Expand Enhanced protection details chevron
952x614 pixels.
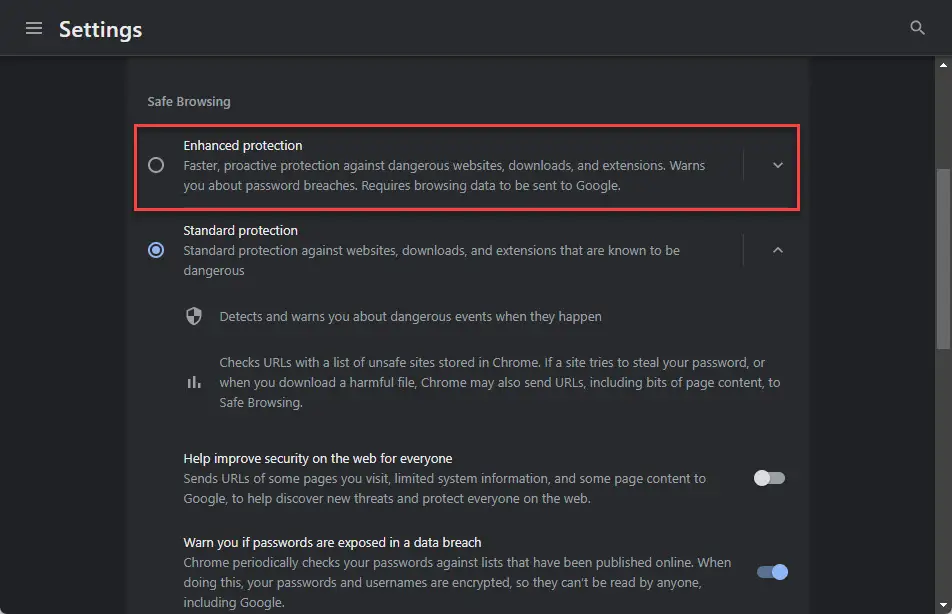tap(778, 165)
